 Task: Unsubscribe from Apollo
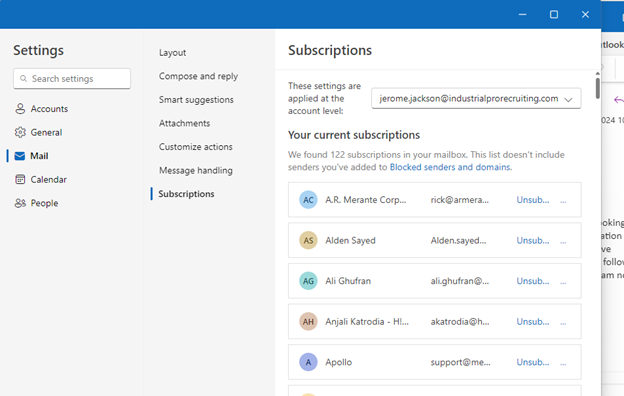[532, 362]
